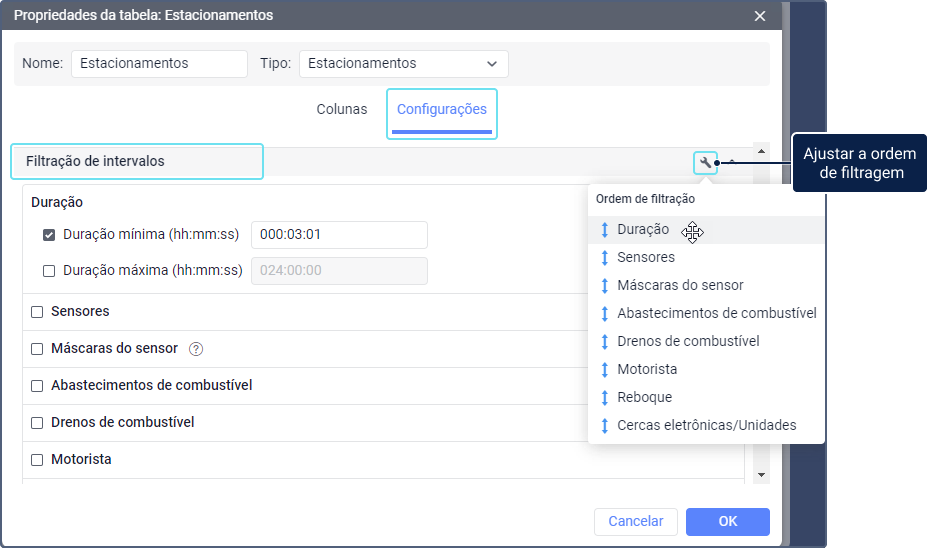The width and height of the screenshot is (929, 548).
Task: Click the reorder arrow icon next to Motorista
Action: pos(604,369)
